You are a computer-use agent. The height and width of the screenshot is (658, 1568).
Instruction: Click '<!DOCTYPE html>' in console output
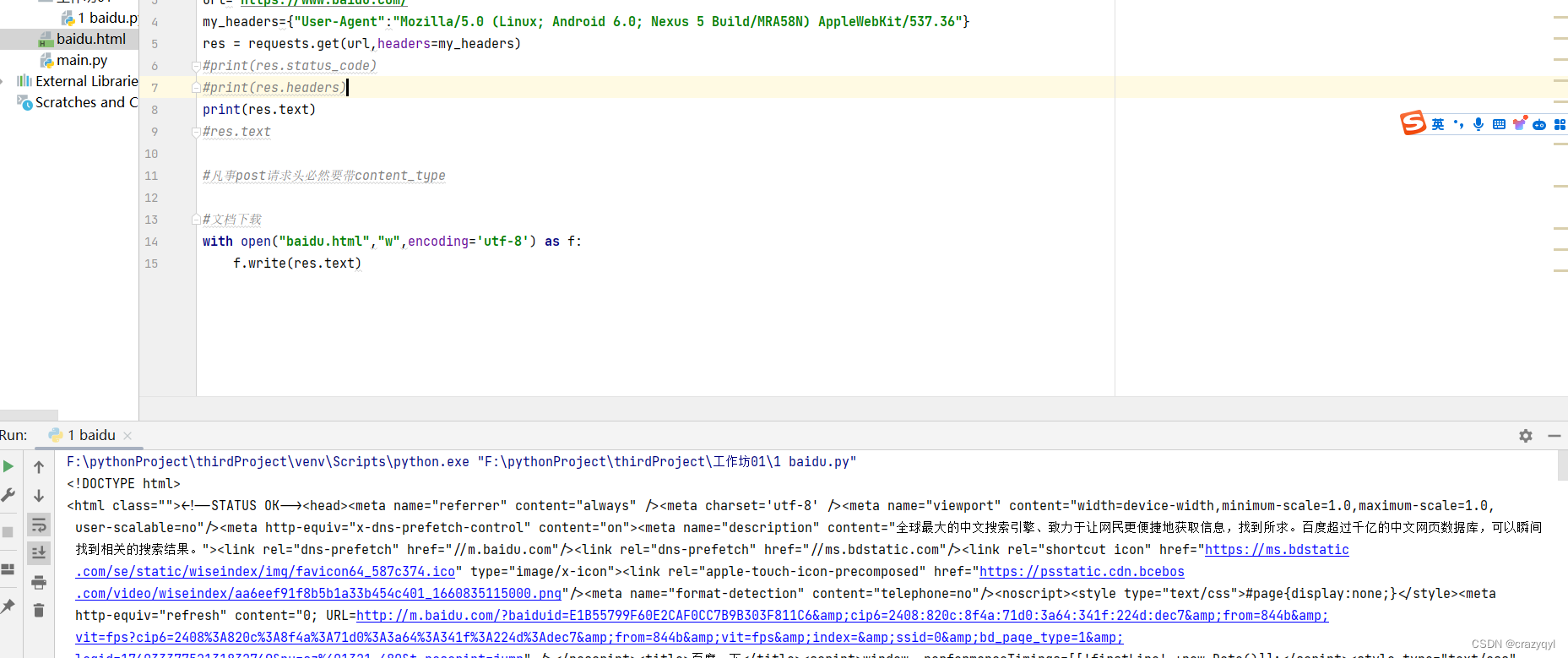pos(123,484)
